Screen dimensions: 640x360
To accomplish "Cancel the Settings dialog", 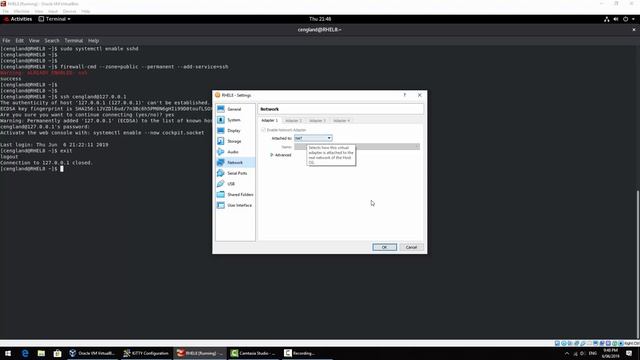I will [x=411, y=247].
